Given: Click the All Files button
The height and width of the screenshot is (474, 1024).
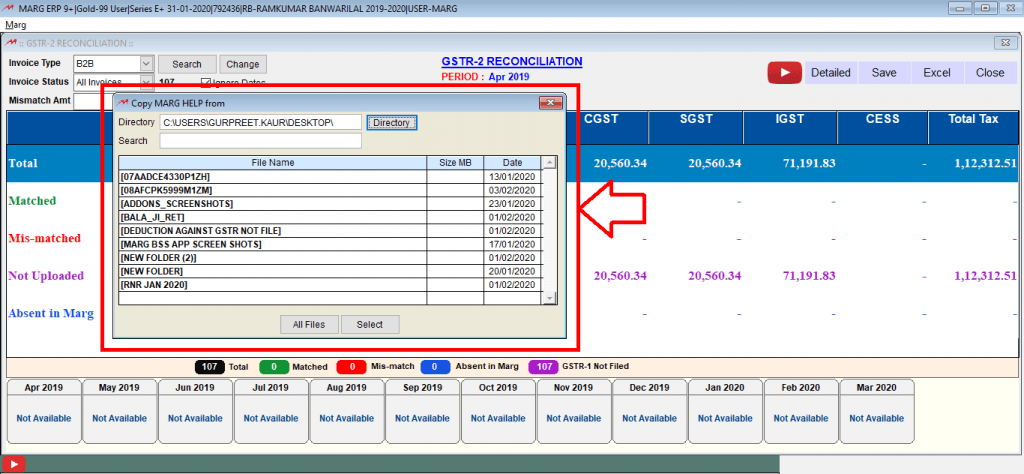Looking at the screenshot, I should (x=310, y=324).
